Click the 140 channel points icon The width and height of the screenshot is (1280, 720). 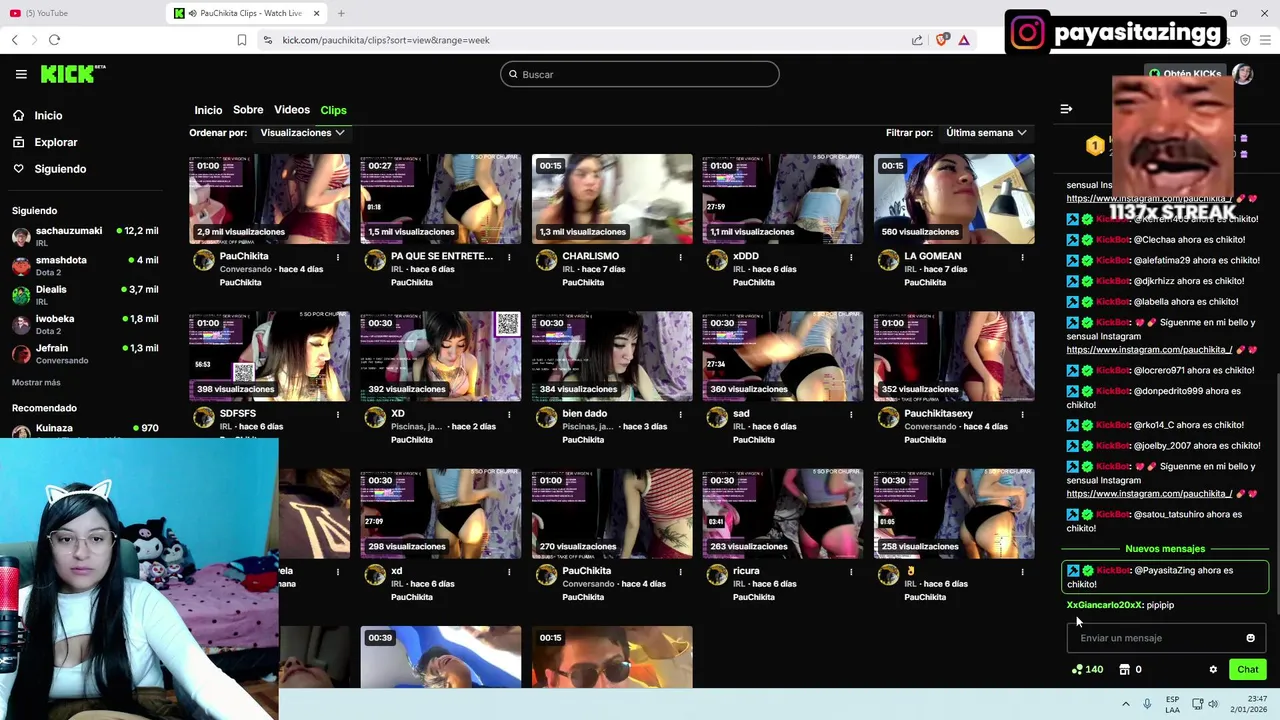[1077, 670]
